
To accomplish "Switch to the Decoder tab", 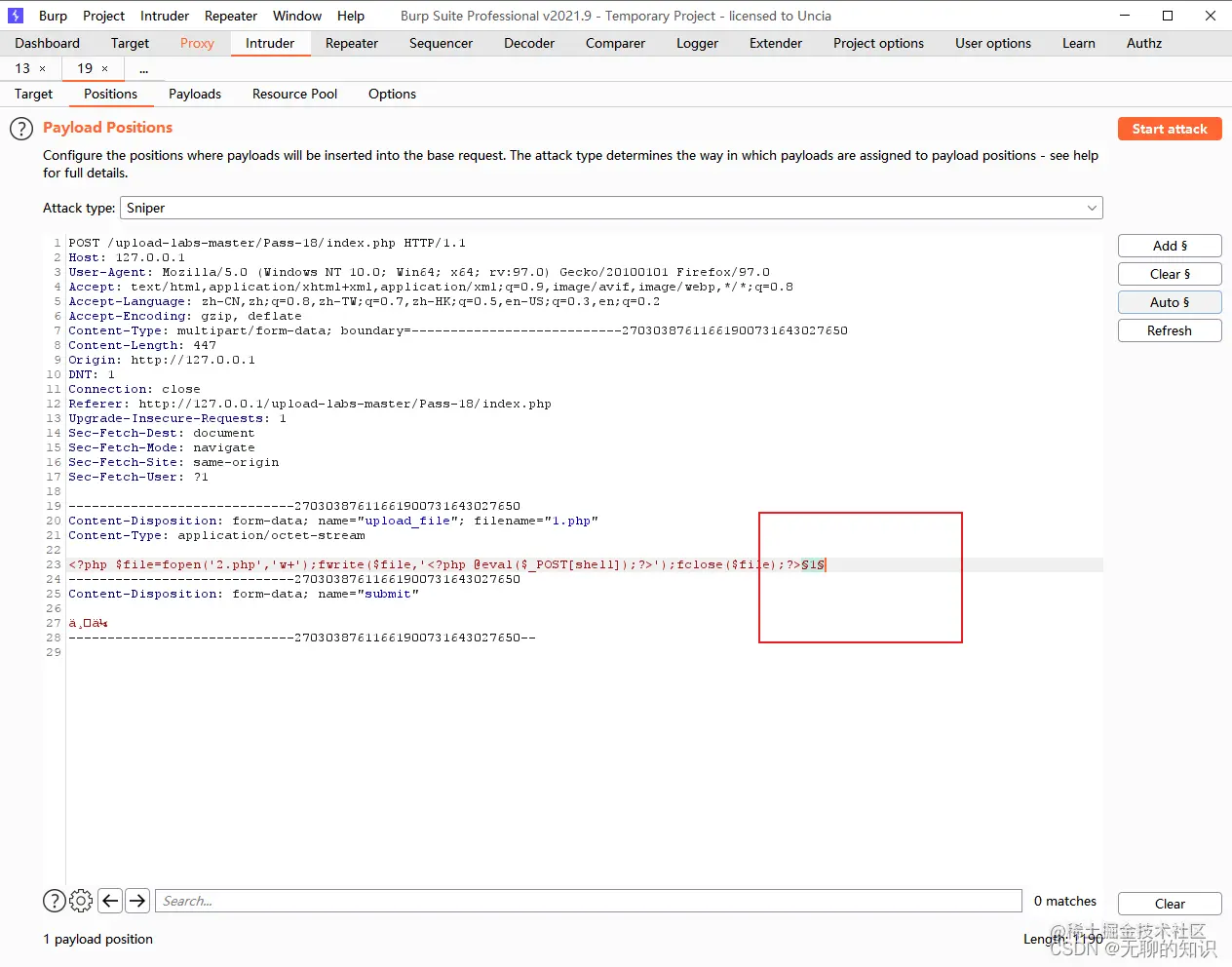I will 529,43.
